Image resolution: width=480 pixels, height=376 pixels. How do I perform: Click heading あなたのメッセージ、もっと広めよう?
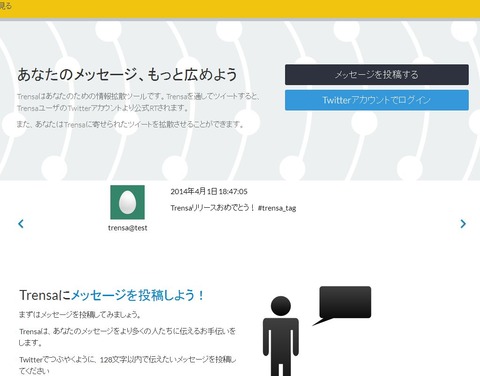(x=127, y=74)
